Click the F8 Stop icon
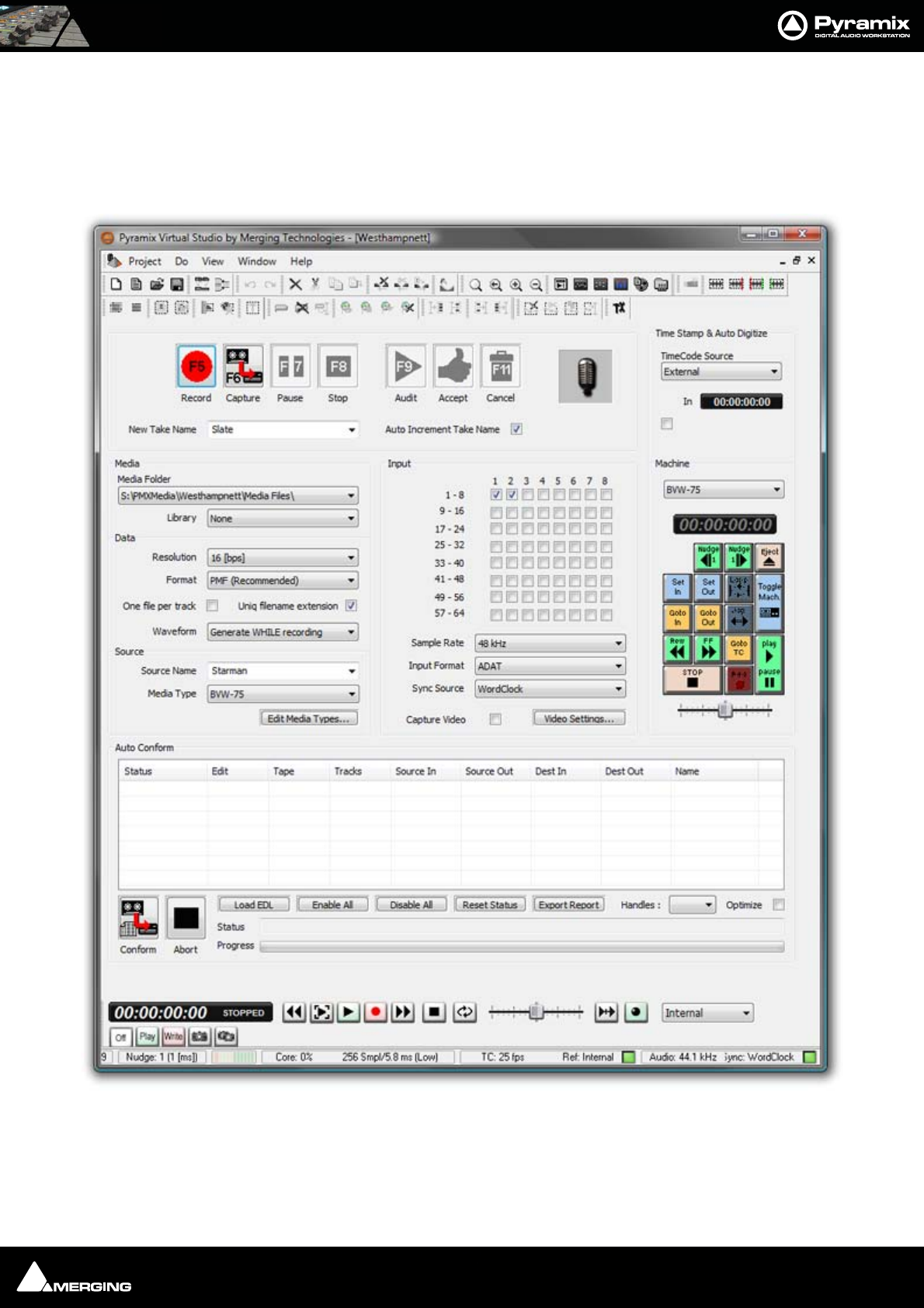 (338, 366)
